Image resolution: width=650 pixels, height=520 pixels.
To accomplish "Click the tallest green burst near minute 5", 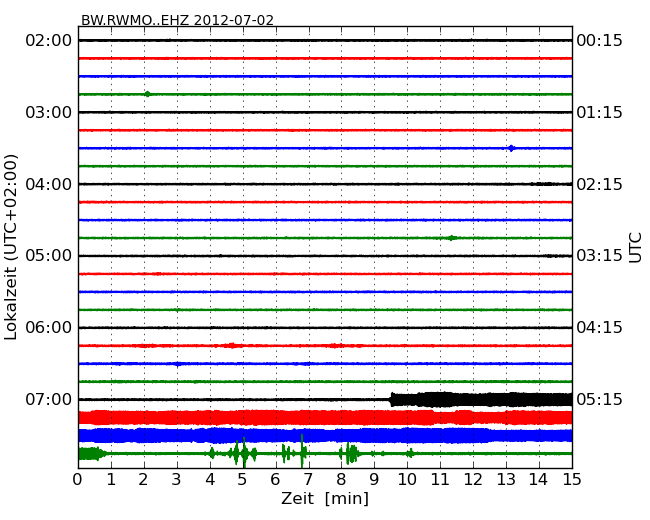I will [244, 452].
